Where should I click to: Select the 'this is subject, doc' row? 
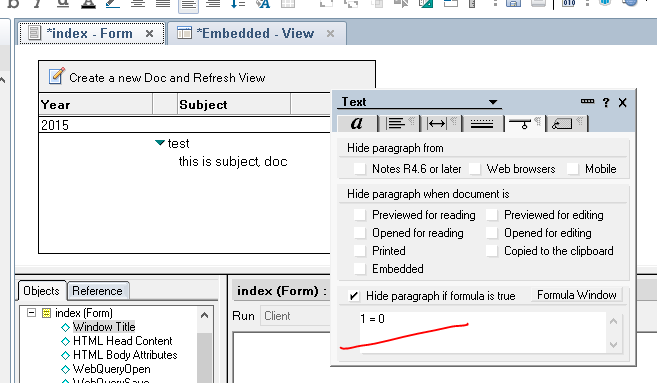click(x=233, y=161)
